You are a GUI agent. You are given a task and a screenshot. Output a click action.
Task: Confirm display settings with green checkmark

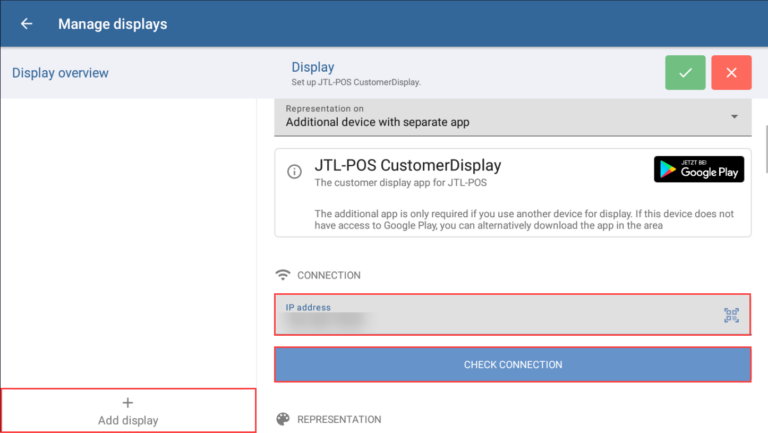pyautogui.click(x=685, y=72)
